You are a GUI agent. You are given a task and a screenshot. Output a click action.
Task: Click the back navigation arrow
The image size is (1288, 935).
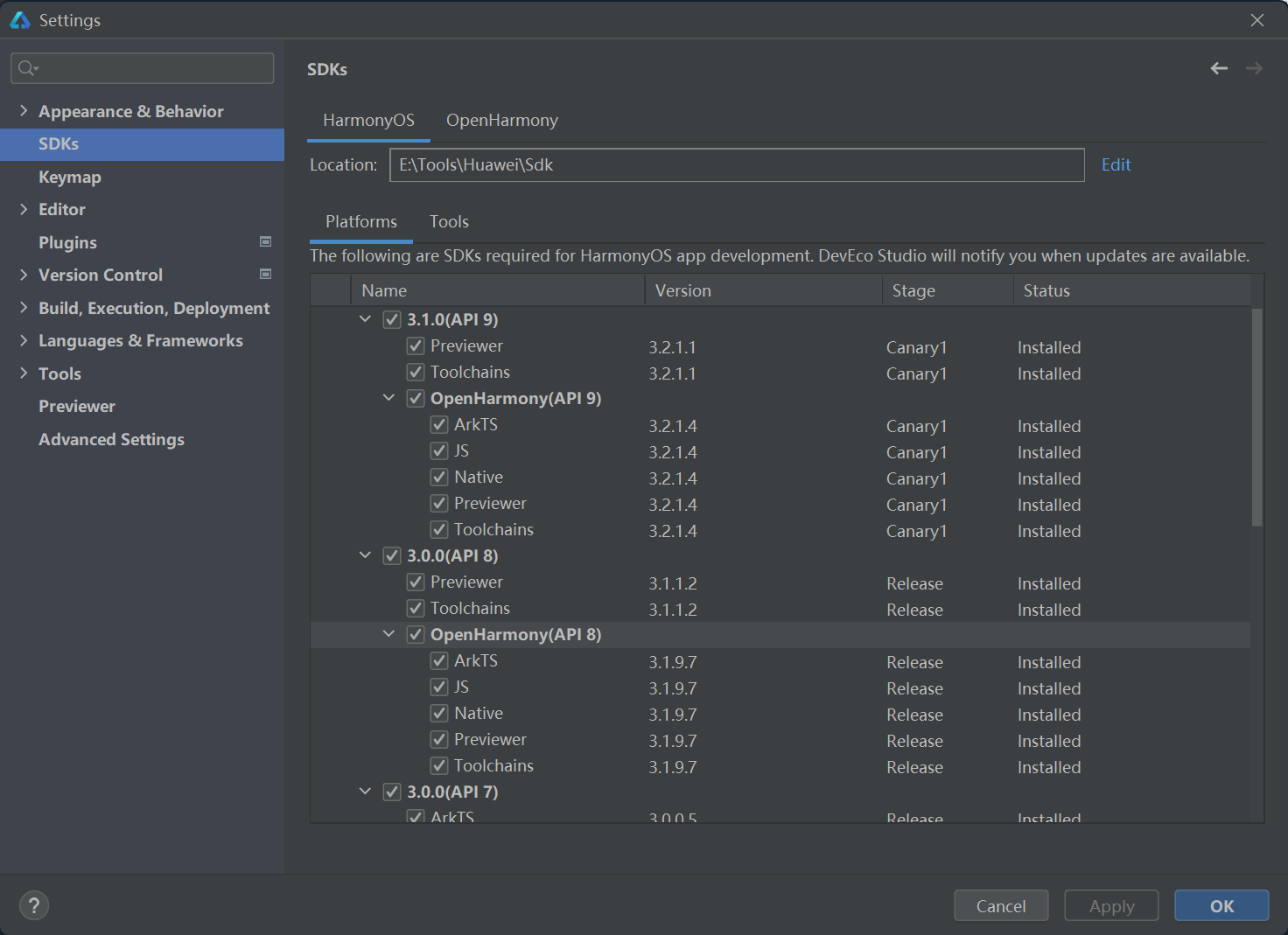[1219, 68]
